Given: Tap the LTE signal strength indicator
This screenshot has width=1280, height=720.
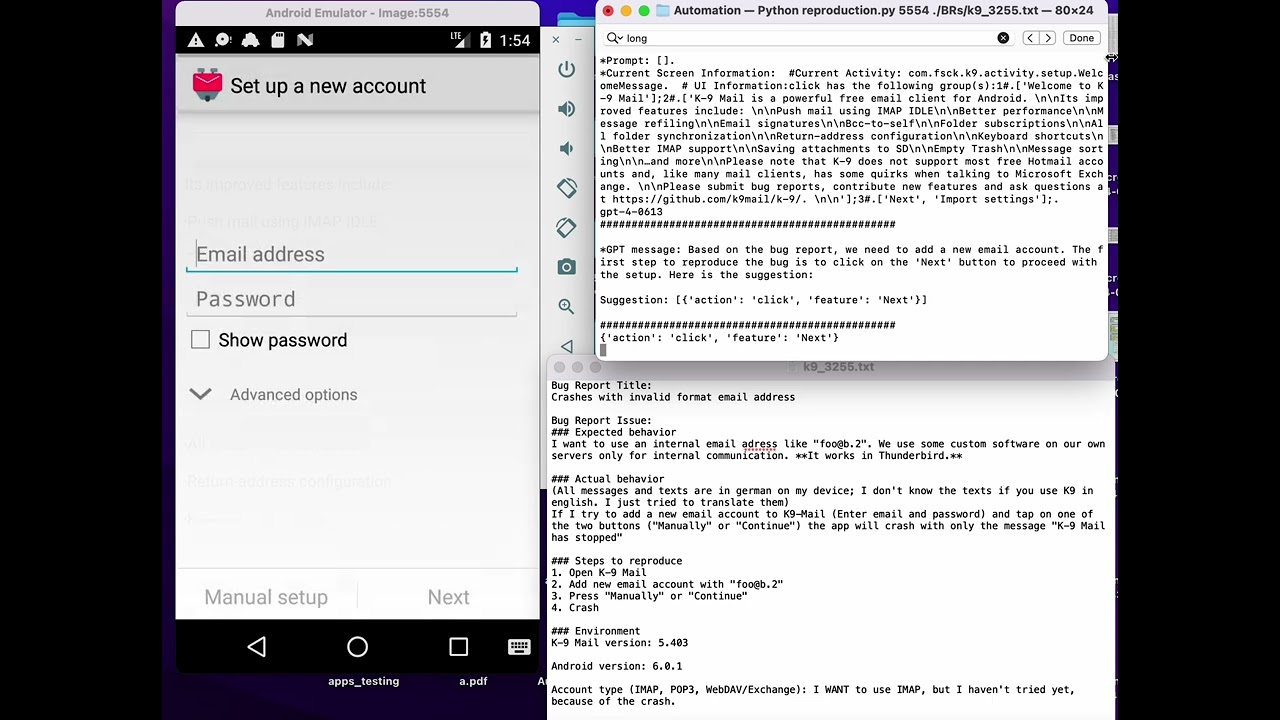Looking at the screenshot, I should (461, 40).
